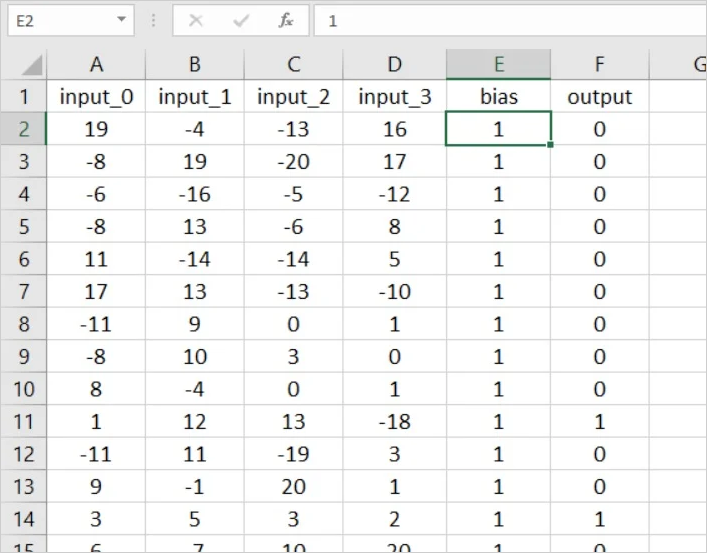The image size is (707, 553).
Task: Click the Cancel X icon in formula bar
Action: pos(196,20)
